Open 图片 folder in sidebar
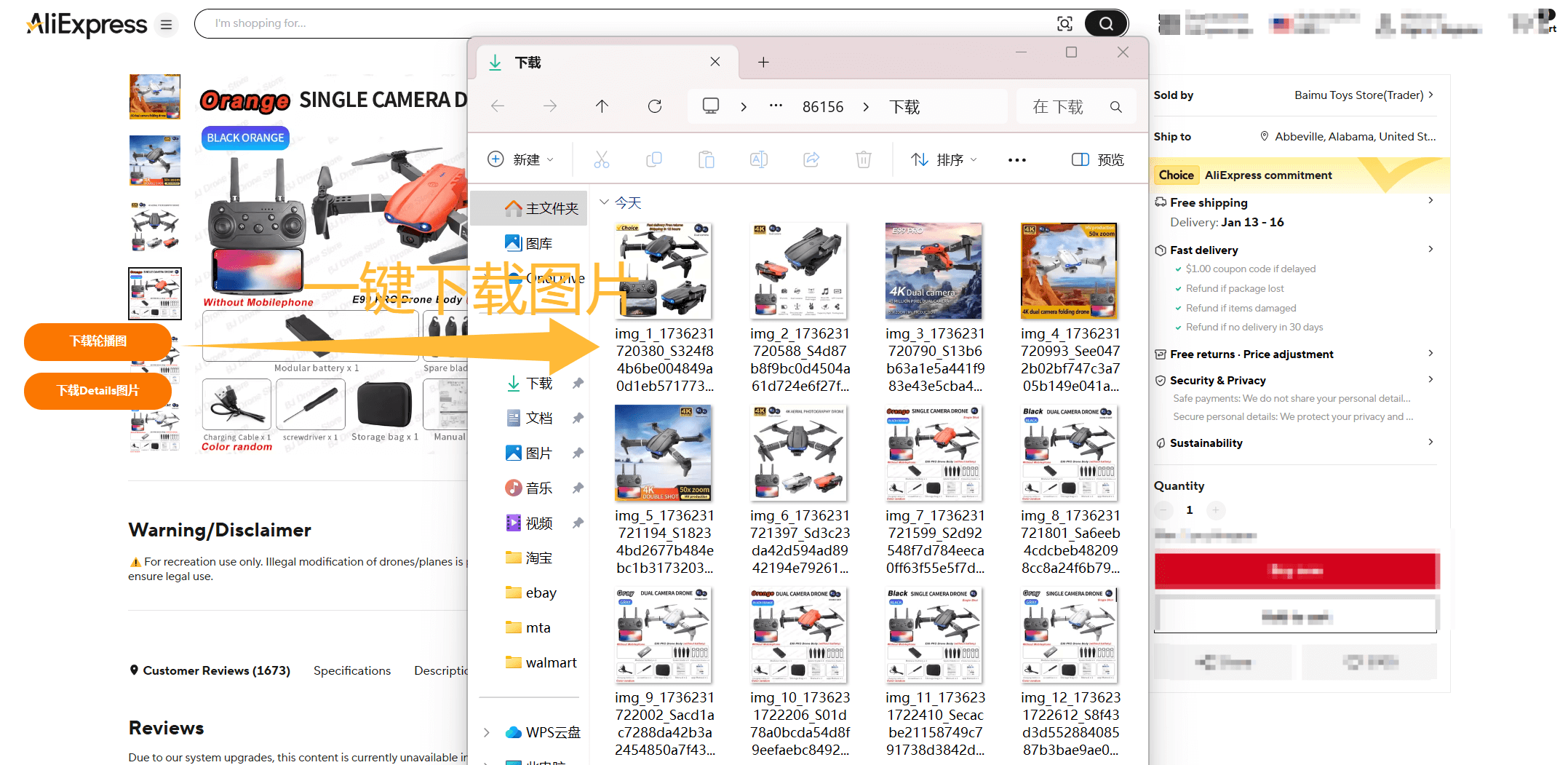Screen dimensions: 1568x765 pos(529,453)
